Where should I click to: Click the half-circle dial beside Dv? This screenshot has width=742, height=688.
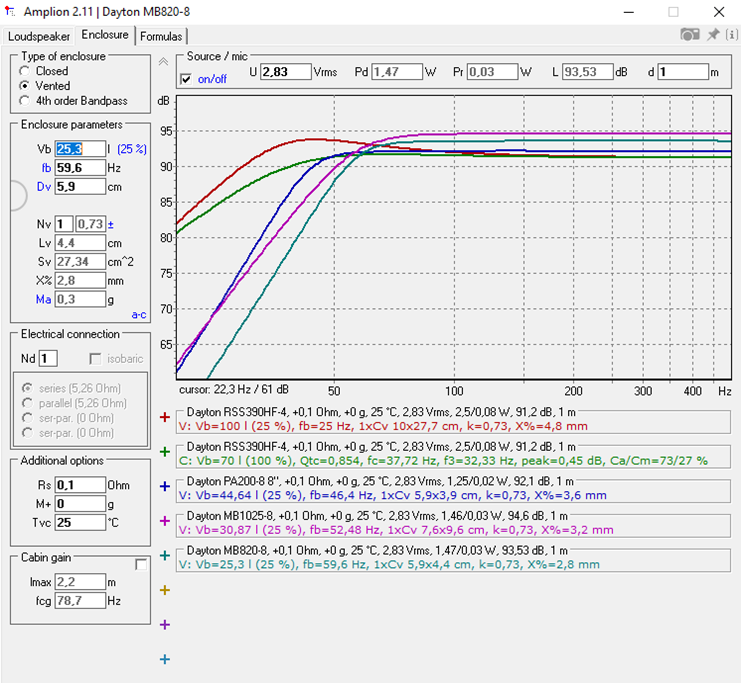[18, 195]
